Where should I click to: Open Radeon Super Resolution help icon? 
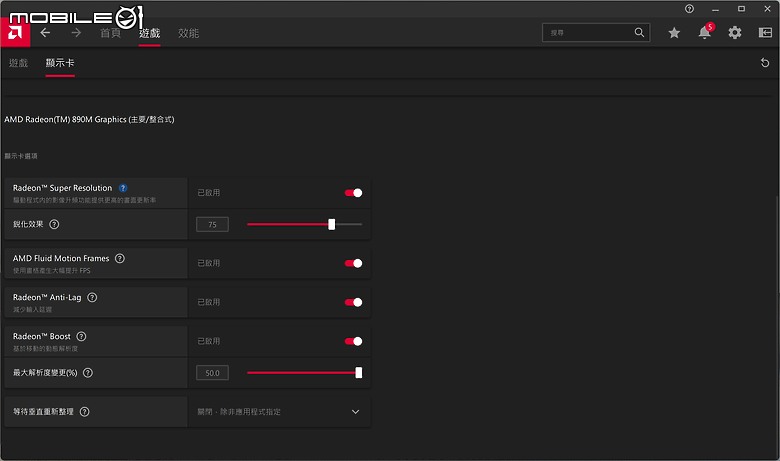(123, 188)
